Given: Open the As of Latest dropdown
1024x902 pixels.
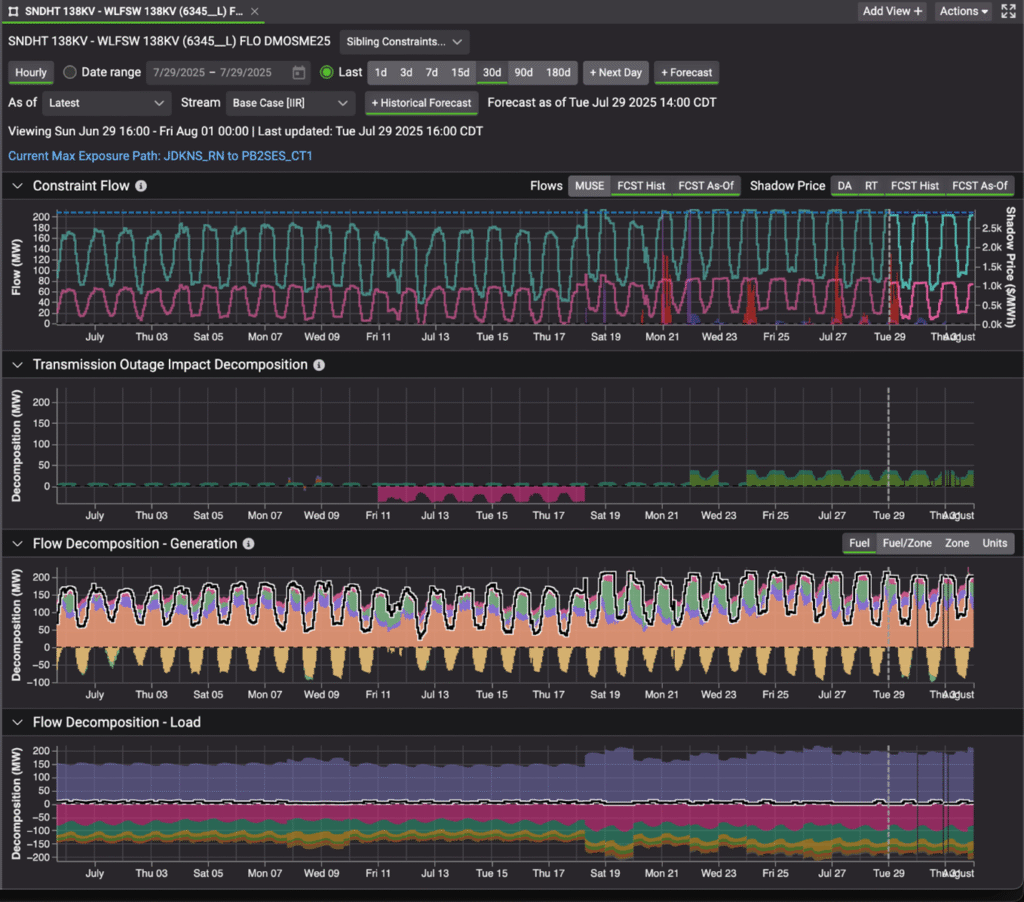Looking at the screenshot, I should (107, 103).
